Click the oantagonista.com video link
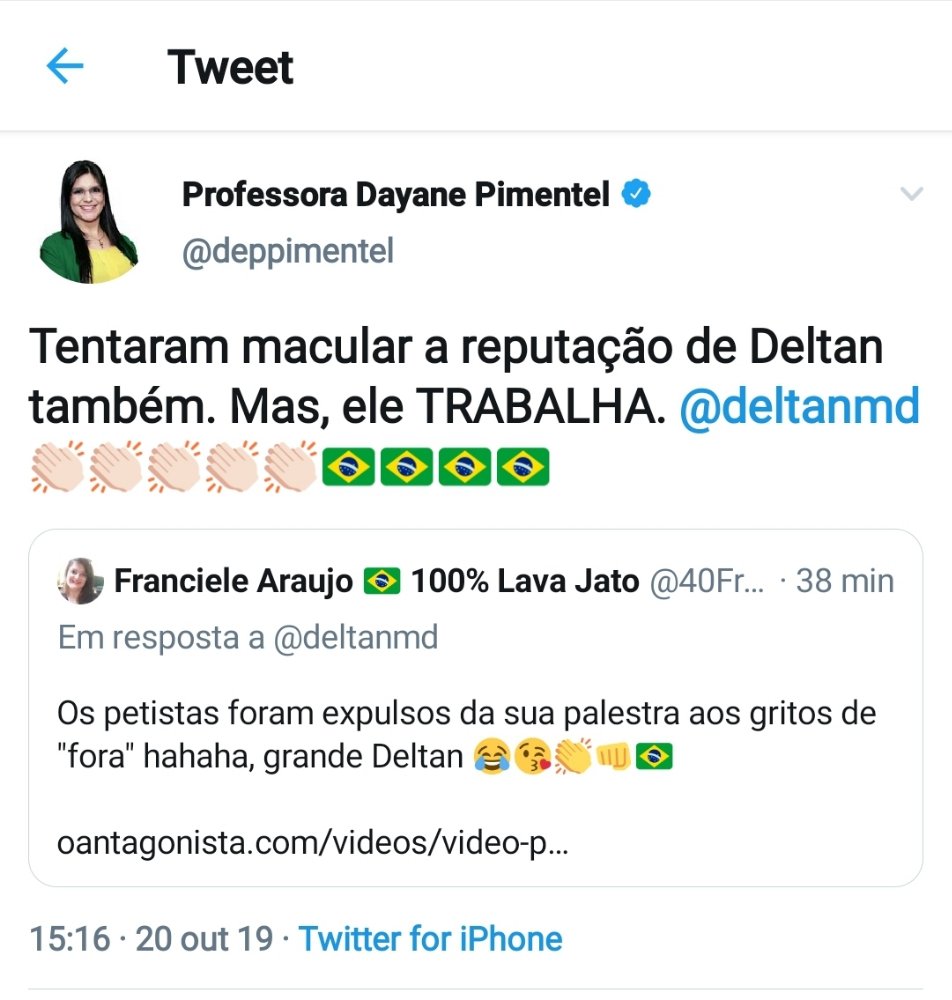The width and height of the screenshot is (952, 1000). click(x=313, y=845)
